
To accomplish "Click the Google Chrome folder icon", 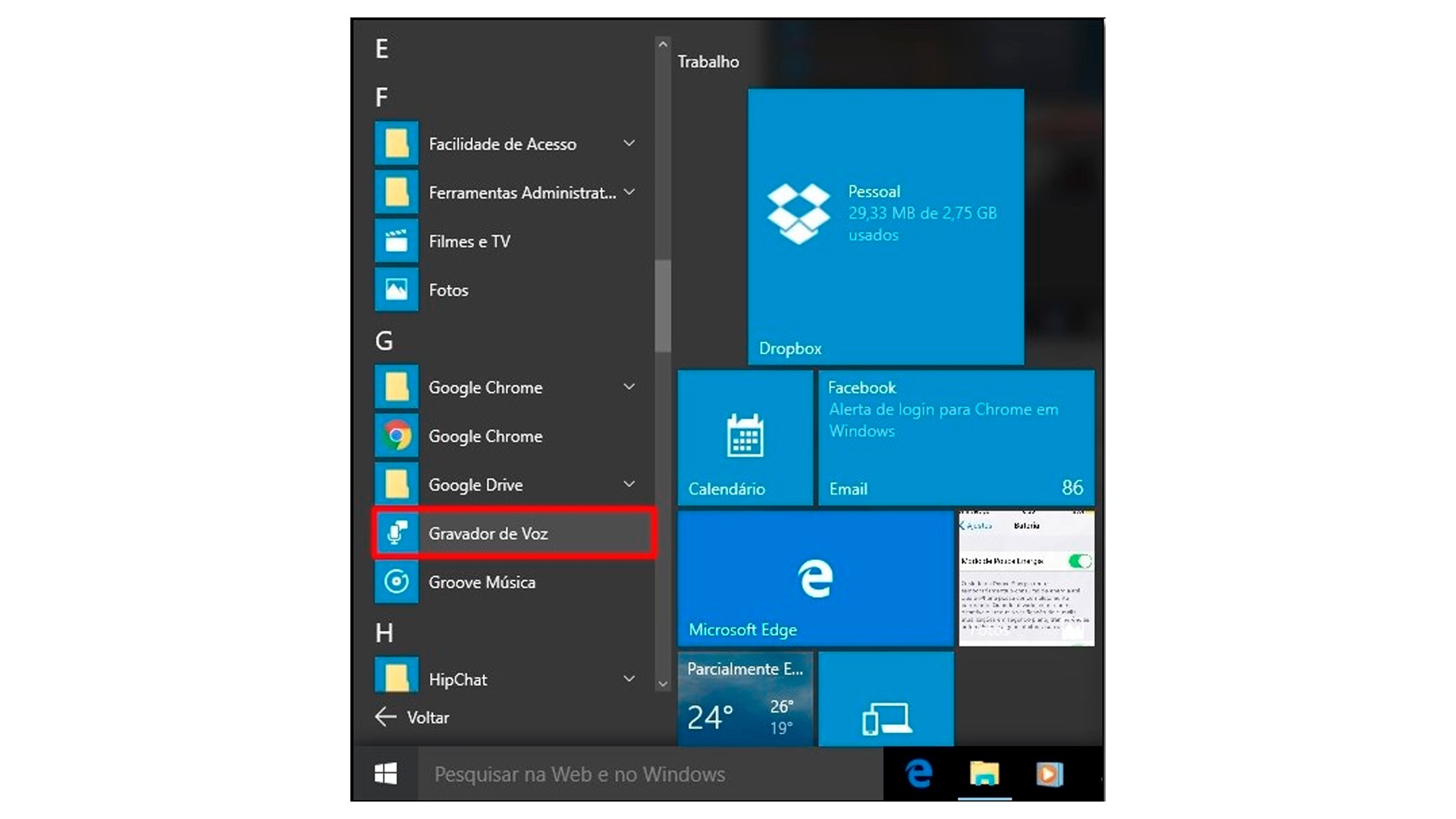I will (x=397, y=387).
